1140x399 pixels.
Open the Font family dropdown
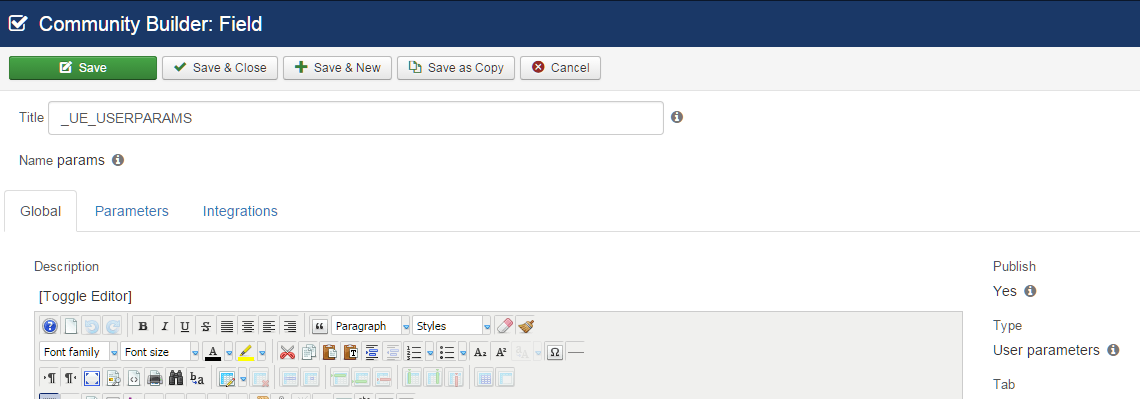[x=79, y=352]
